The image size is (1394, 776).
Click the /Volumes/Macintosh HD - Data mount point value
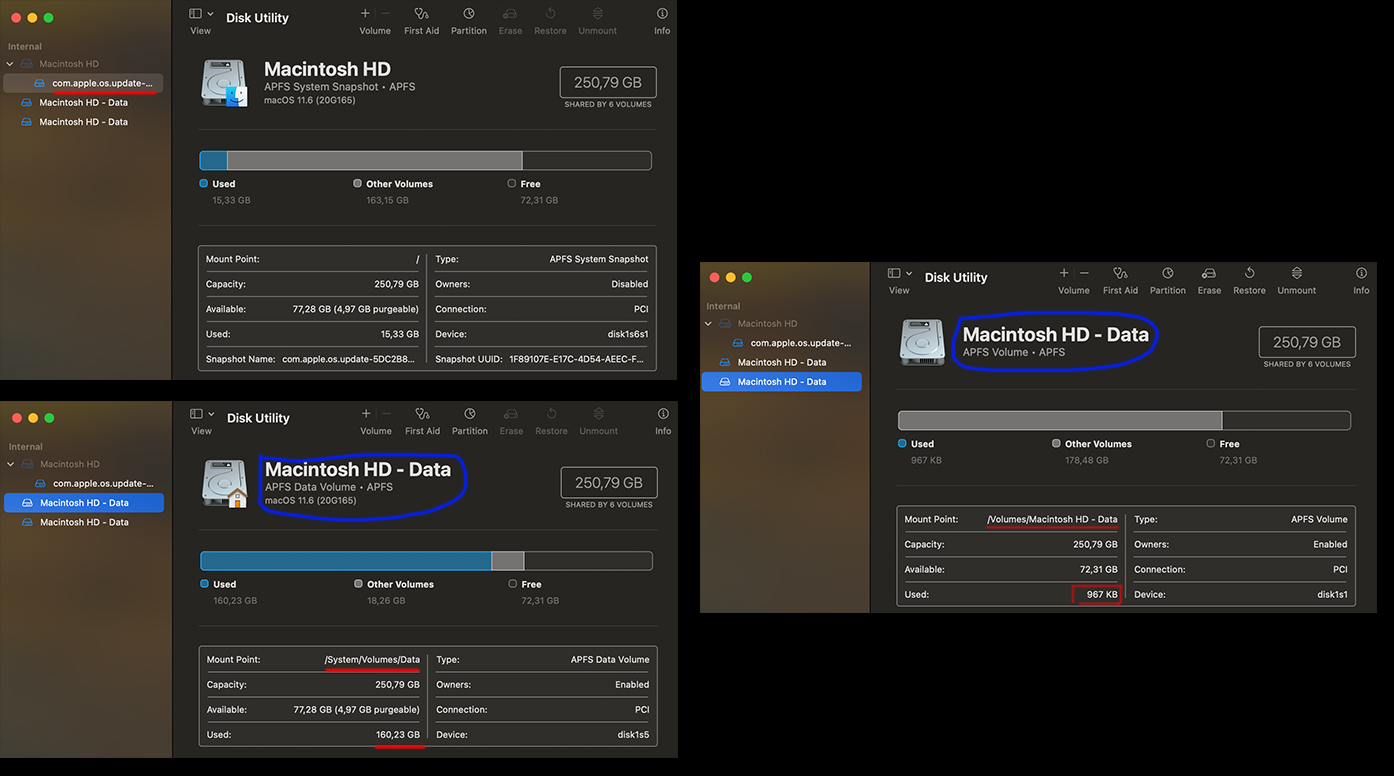point(1052,519)
